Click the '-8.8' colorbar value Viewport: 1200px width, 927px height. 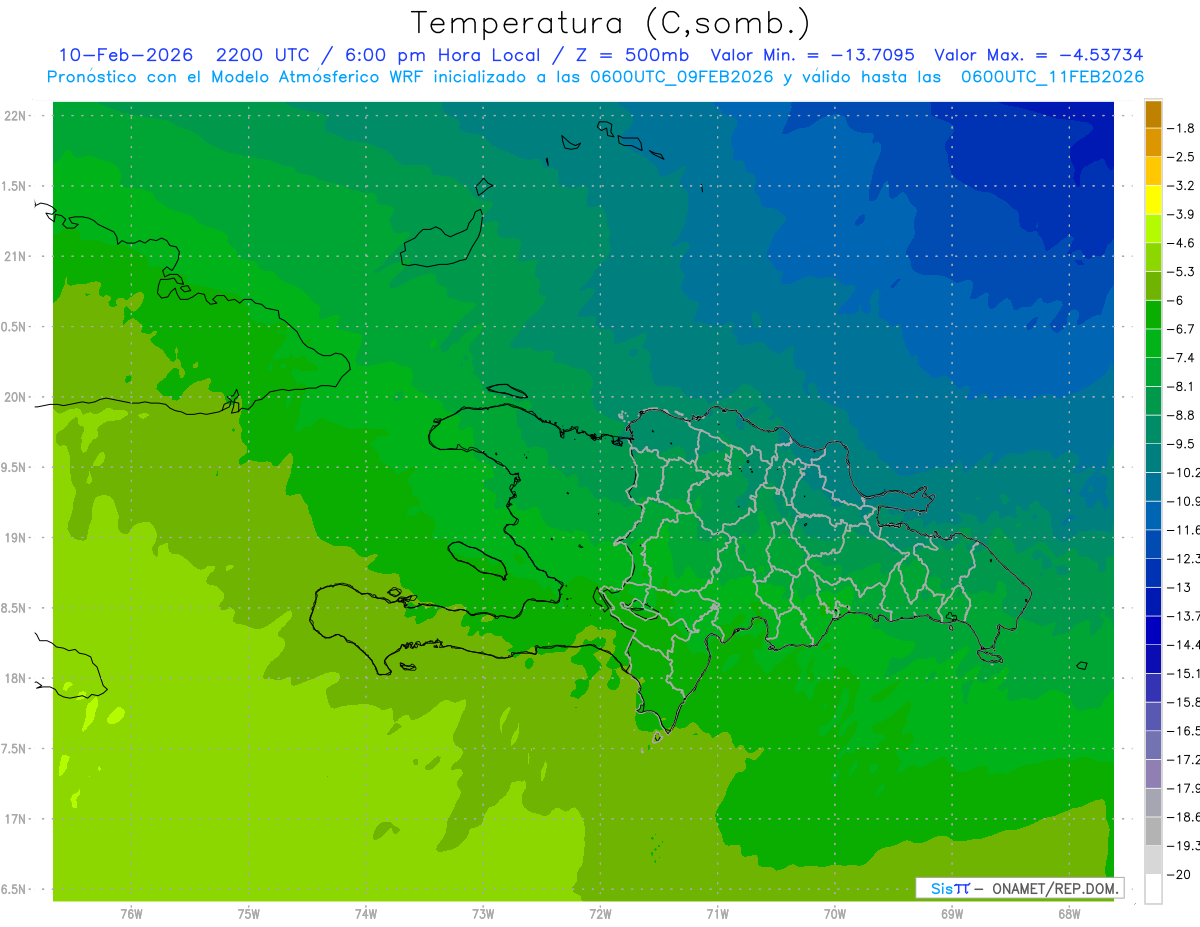(x=1181, y=415)
